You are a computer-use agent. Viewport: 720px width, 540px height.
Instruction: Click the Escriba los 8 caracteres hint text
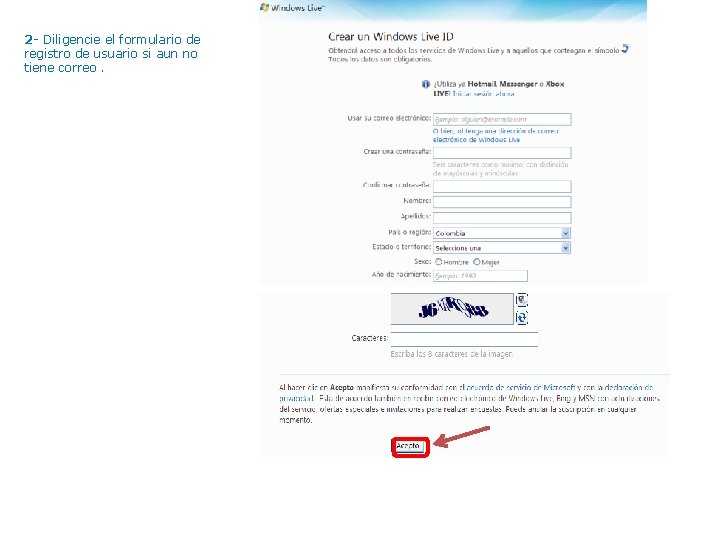click(451, 354)
